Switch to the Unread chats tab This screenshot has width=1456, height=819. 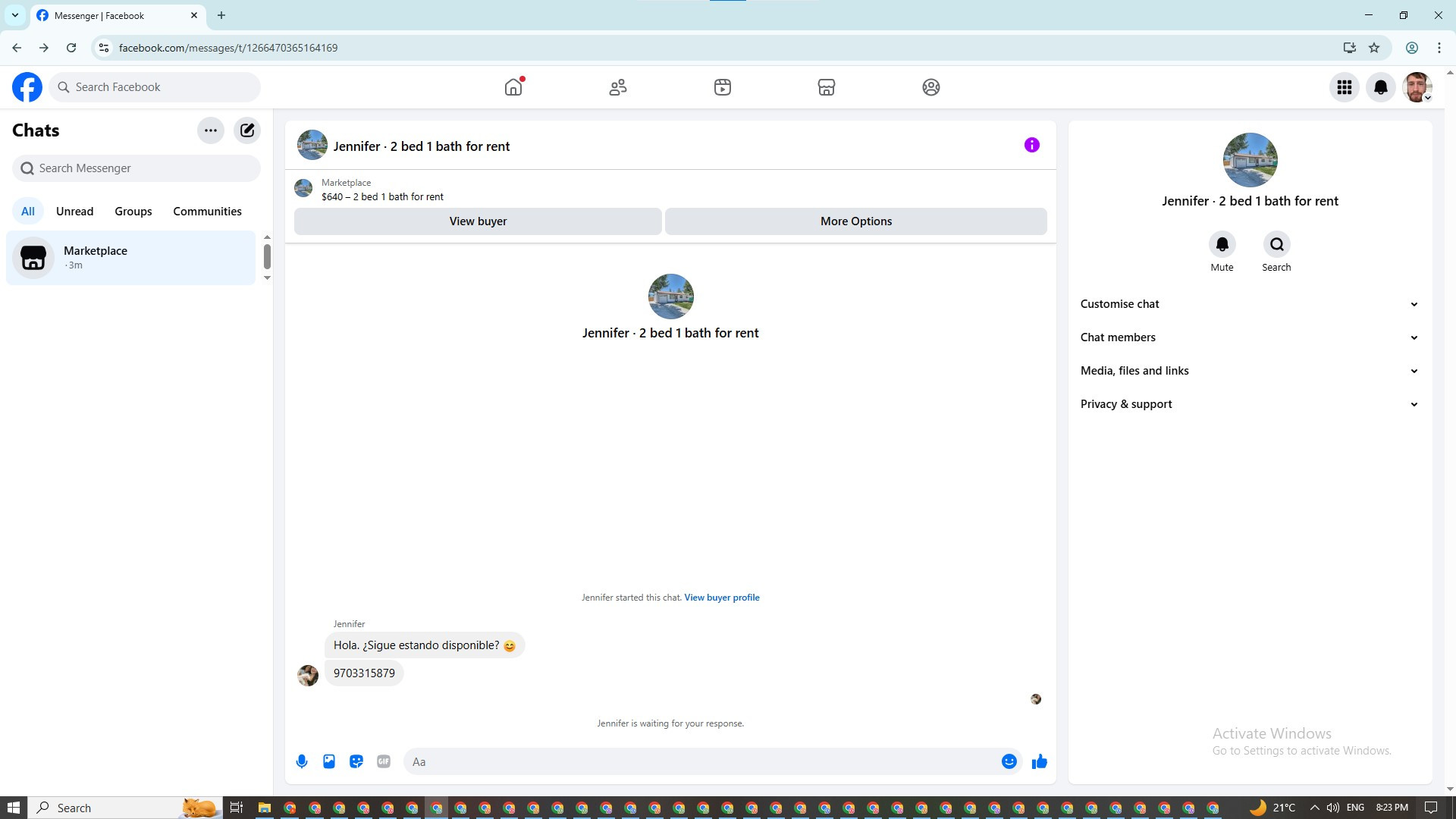click(74, 212)
